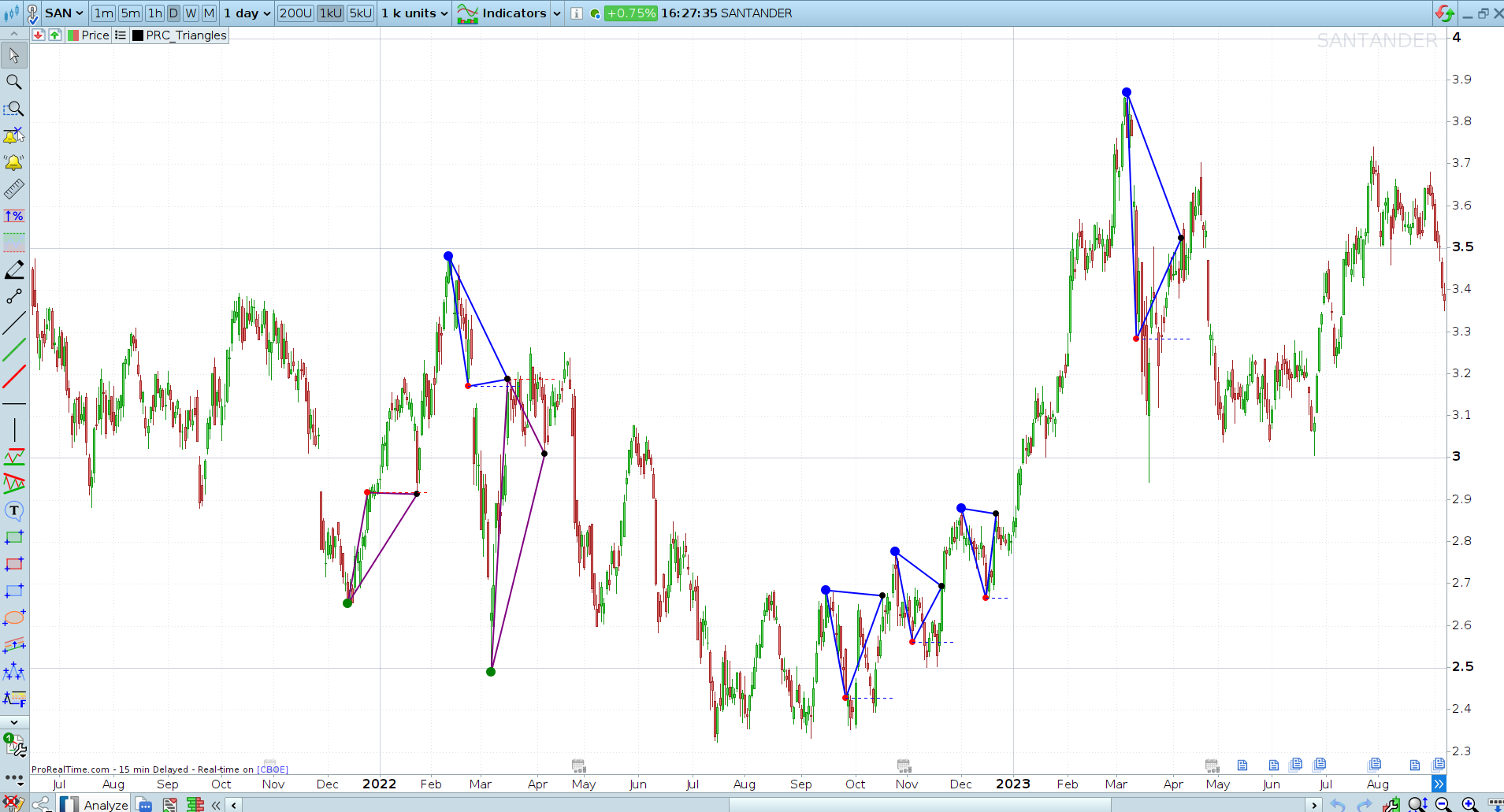Pick the vertical line tool
The height and width of the screenshot is (812, 1504).
tap(14, 430)
